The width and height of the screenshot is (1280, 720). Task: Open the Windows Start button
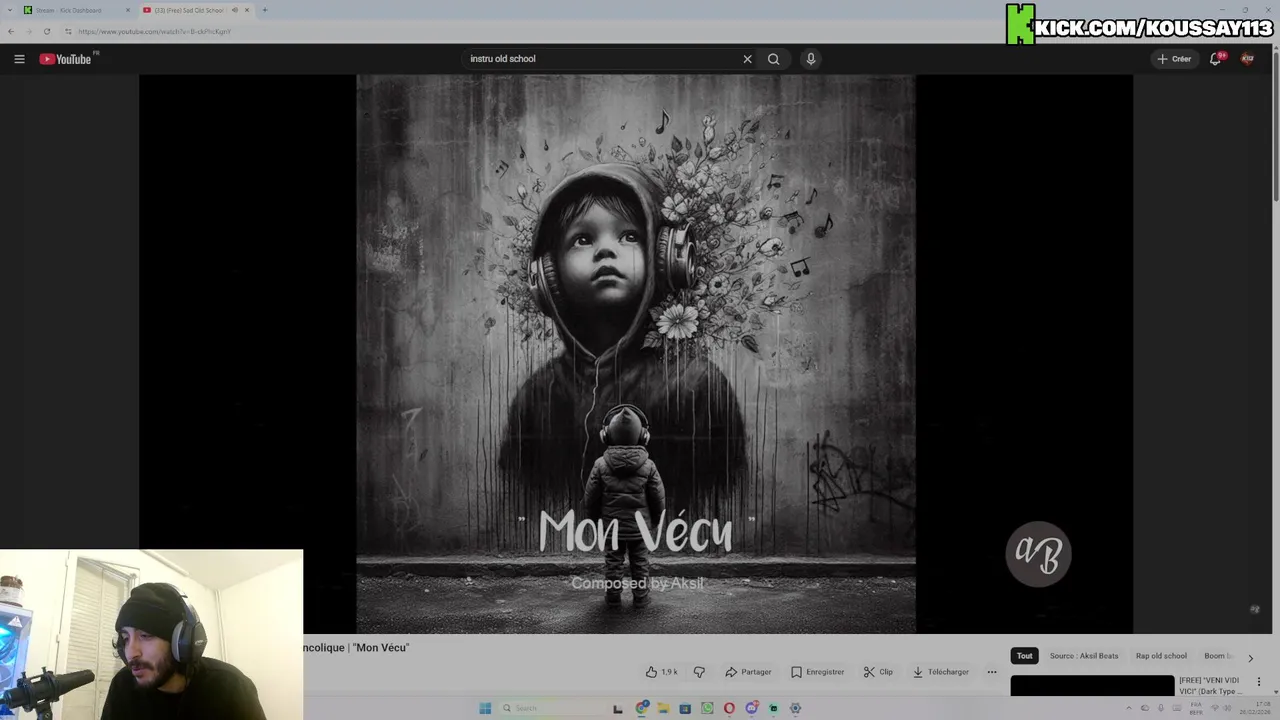click(x=485, y=708)
